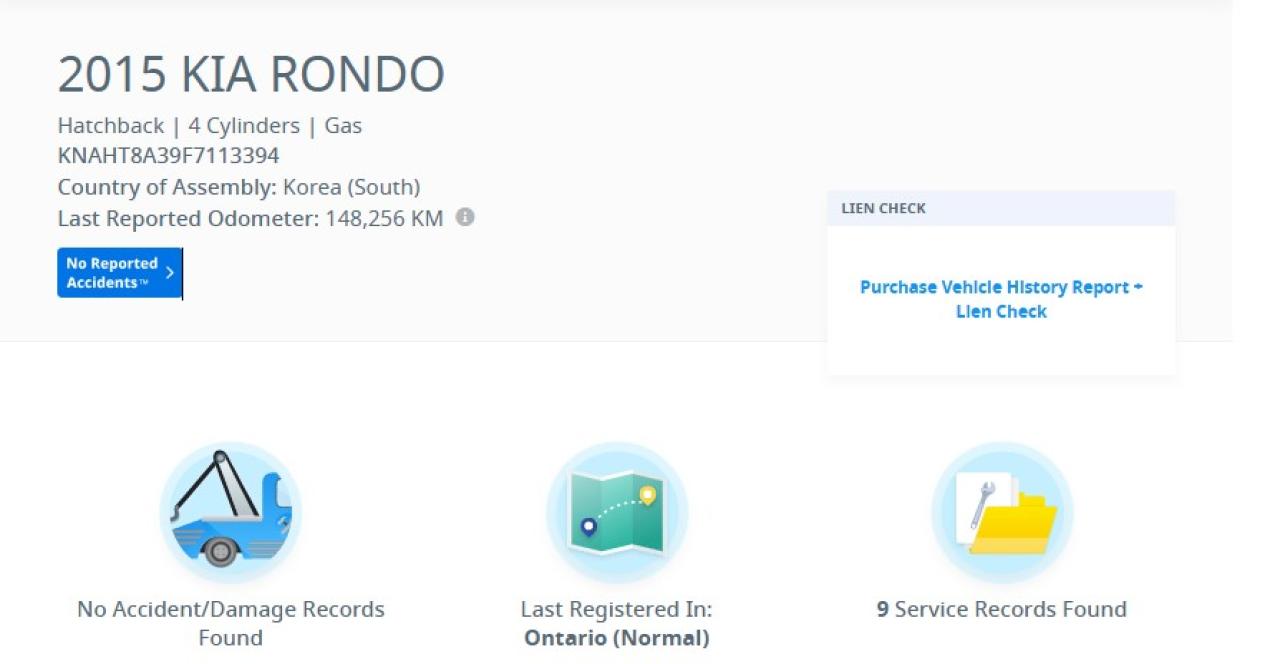The height and width of the screenshot is (664, 1280).
Task: Click the service records folder icon
Action: (1002, 513)
